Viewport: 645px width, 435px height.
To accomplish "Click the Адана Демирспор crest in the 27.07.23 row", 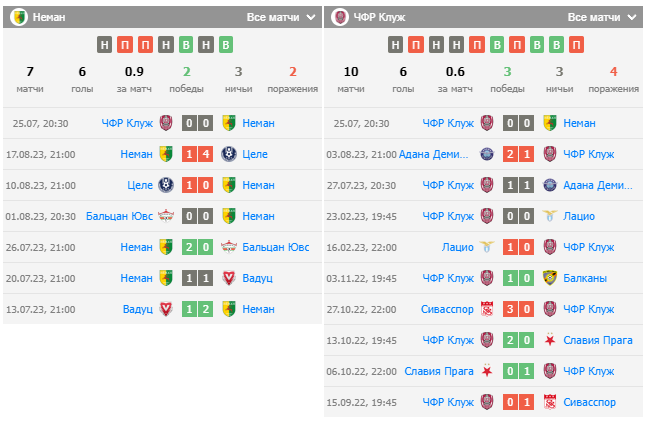I will [x=550, y=185].
